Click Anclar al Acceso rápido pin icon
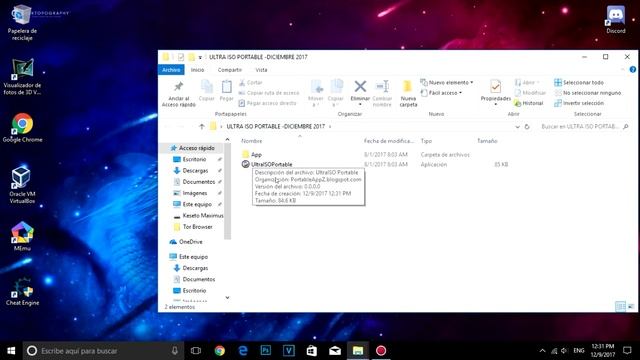Screen dimensions: 640x360 (178, 87)
